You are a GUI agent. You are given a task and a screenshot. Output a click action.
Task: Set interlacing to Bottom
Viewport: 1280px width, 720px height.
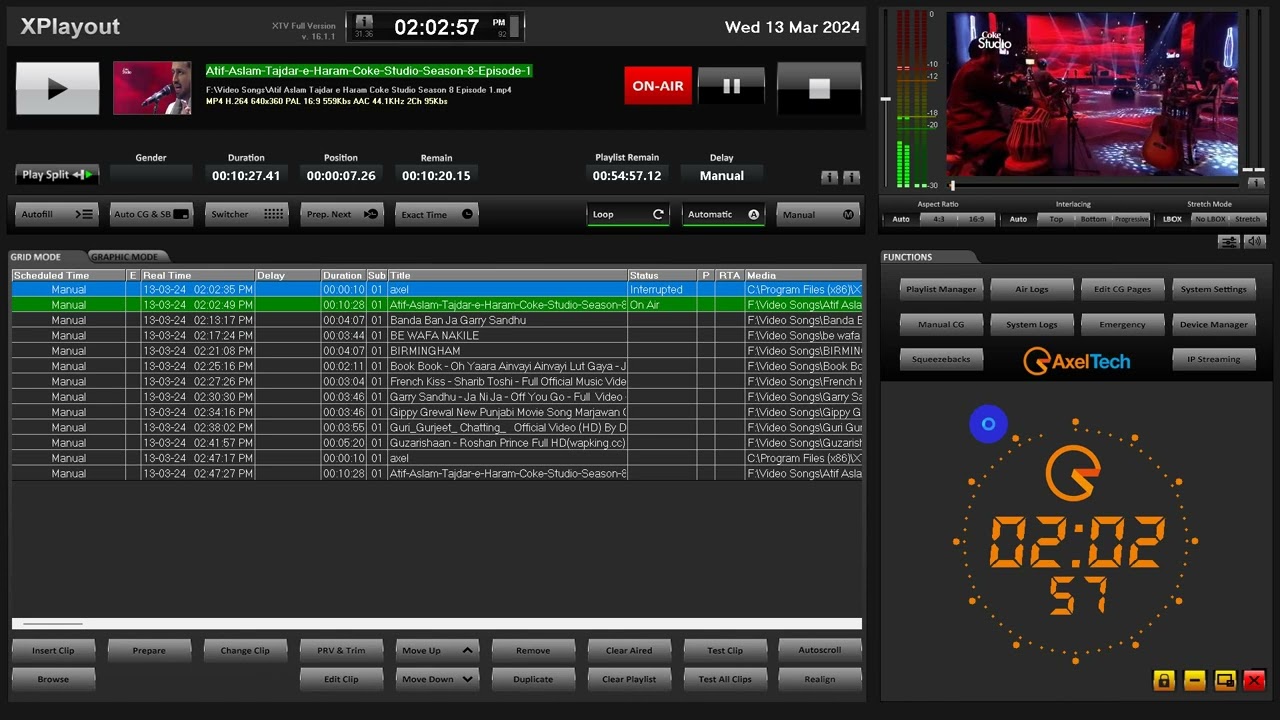(x=1094, y=219)
